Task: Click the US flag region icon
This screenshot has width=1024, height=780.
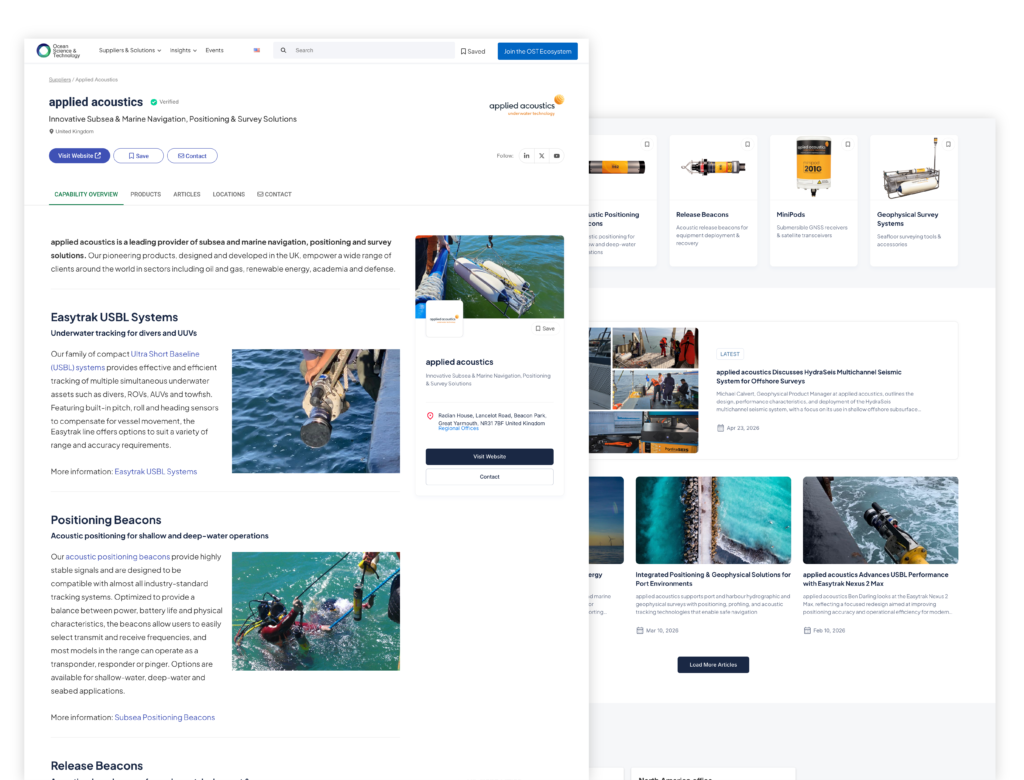Action: 257,50
